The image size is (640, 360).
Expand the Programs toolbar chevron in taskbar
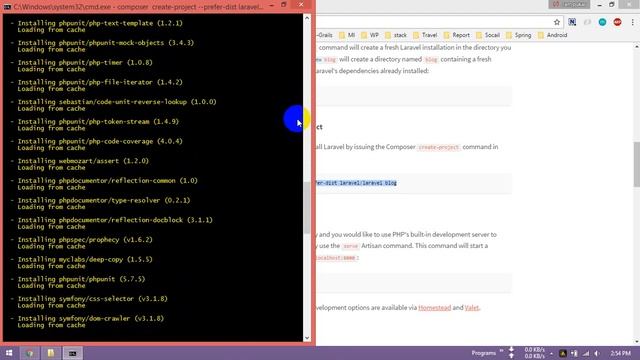pos(501,351)
